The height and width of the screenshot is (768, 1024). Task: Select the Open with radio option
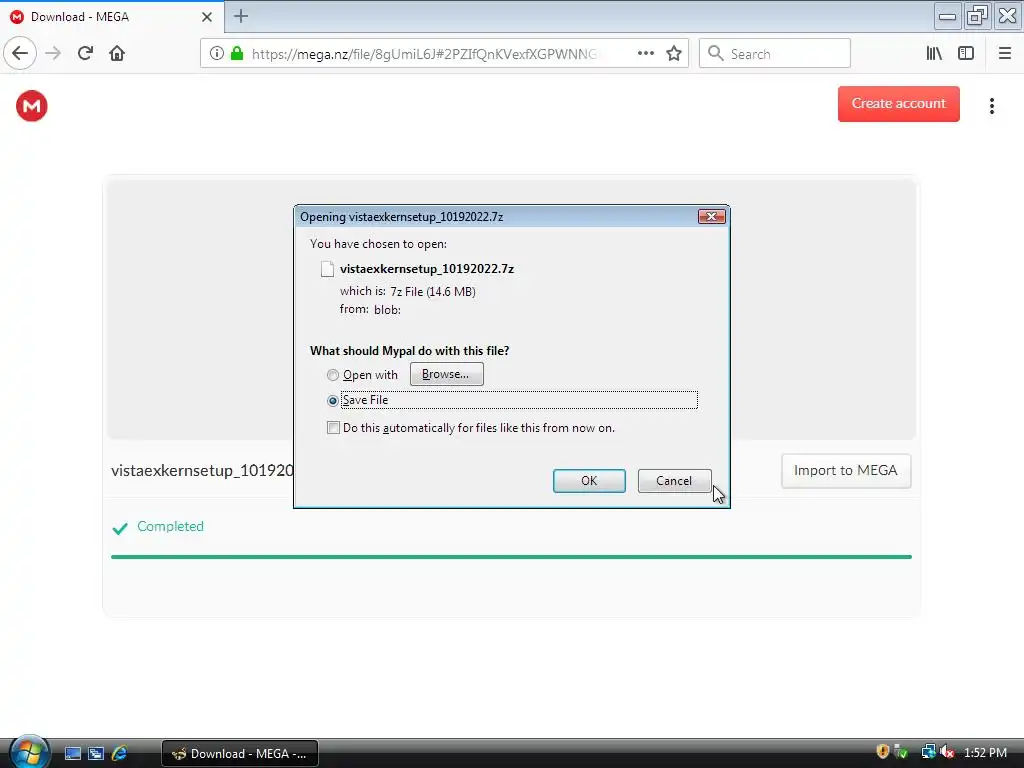point(333,376)
